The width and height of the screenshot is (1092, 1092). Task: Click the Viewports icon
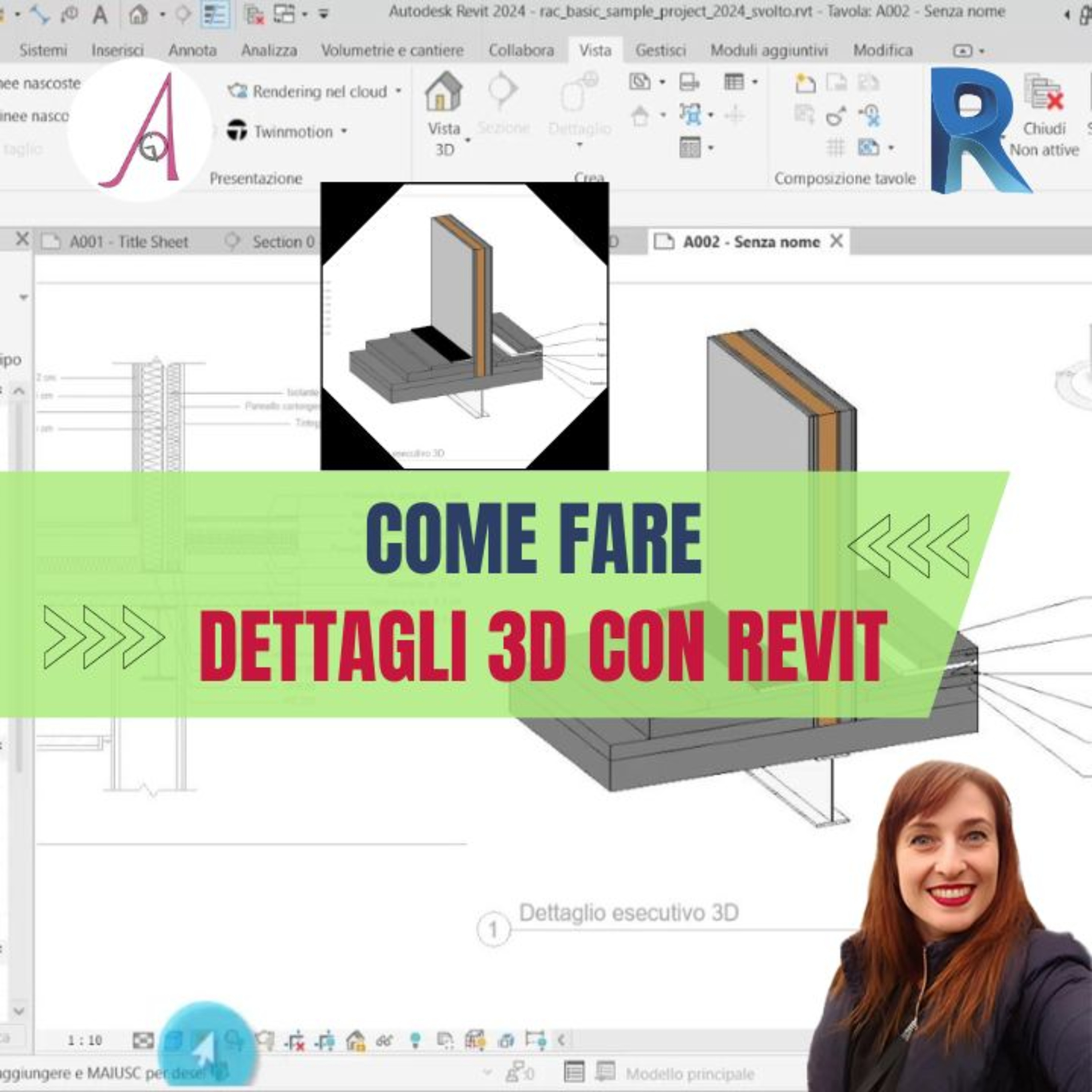[x=869, y=148]
